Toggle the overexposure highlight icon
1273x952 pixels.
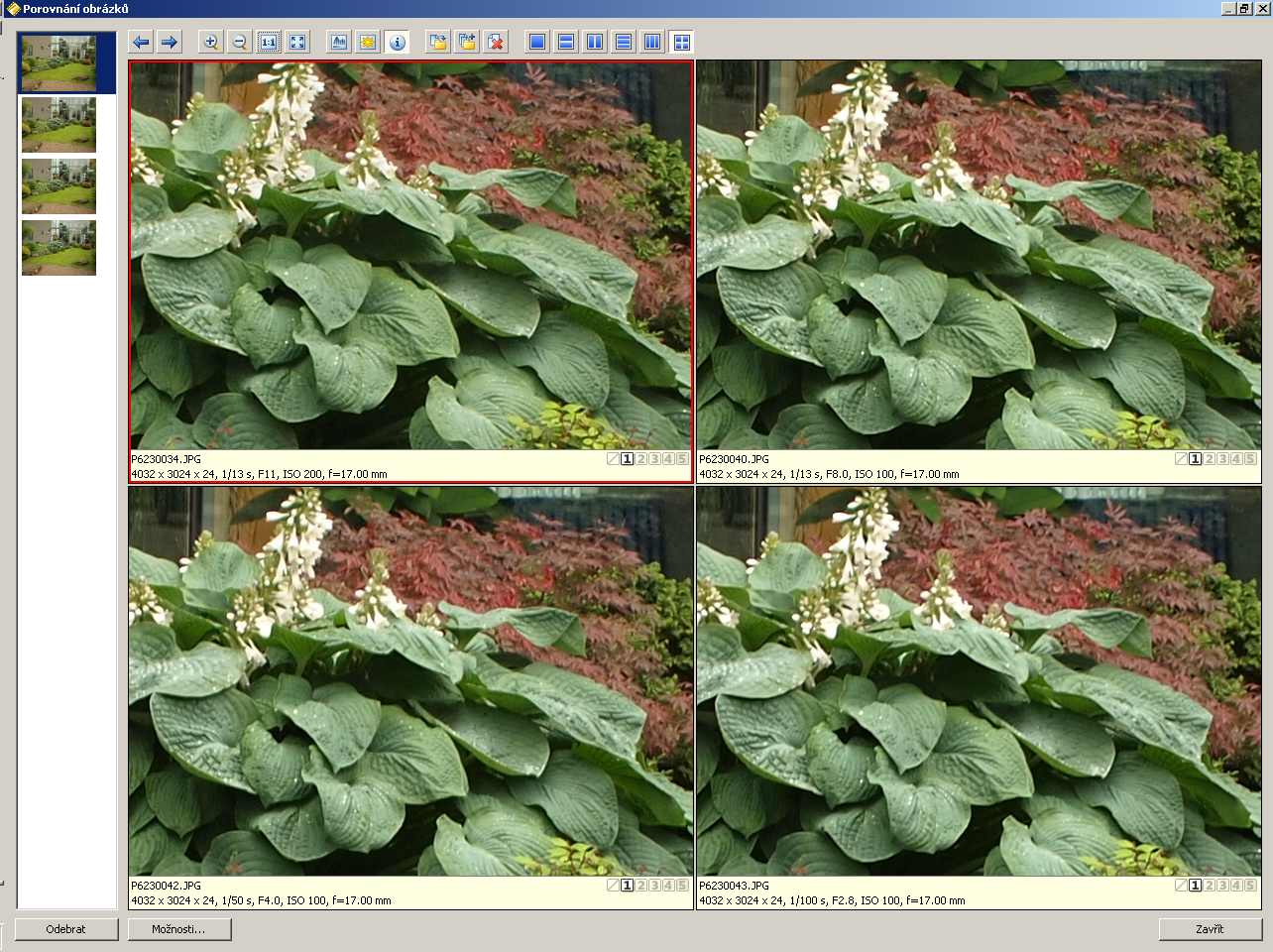point(368,42)
